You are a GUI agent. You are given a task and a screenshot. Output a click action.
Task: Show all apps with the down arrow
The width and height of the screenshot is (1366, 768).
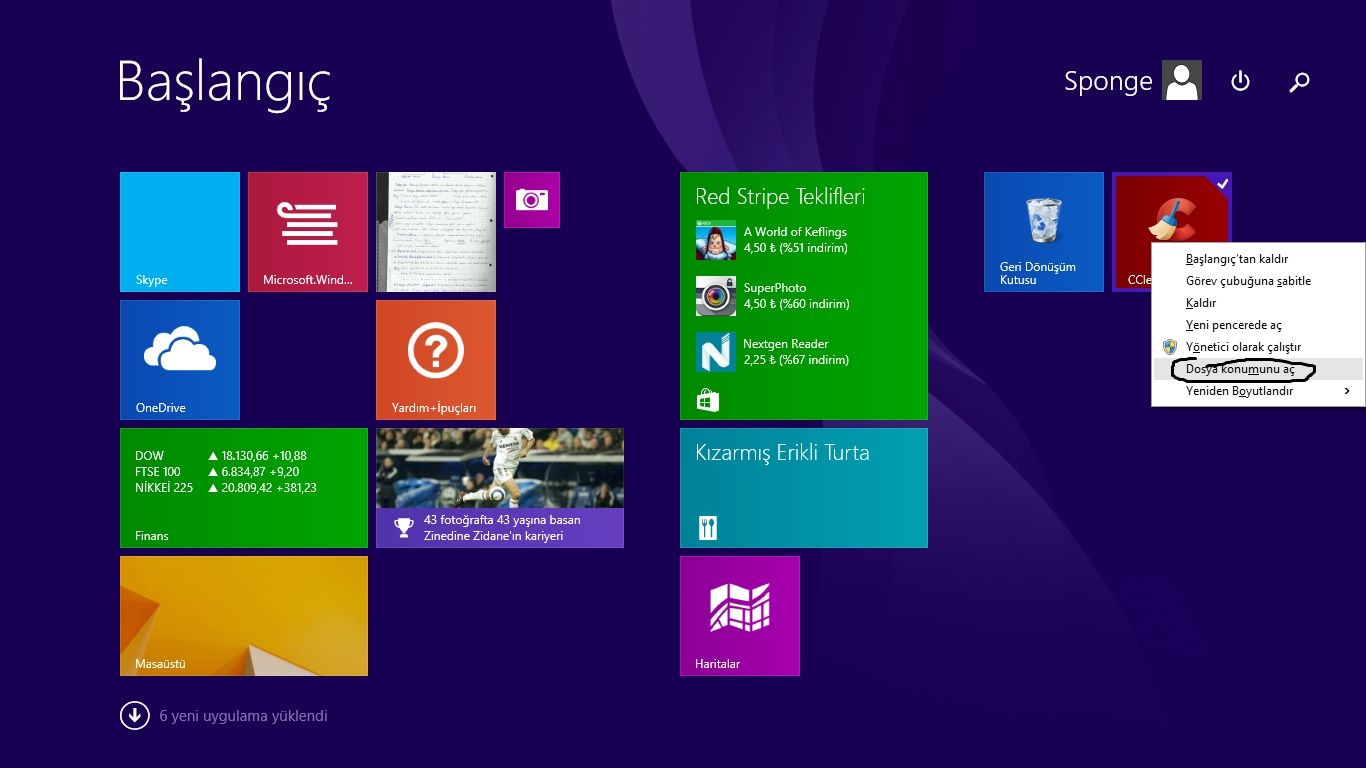[x=134, y=716]
